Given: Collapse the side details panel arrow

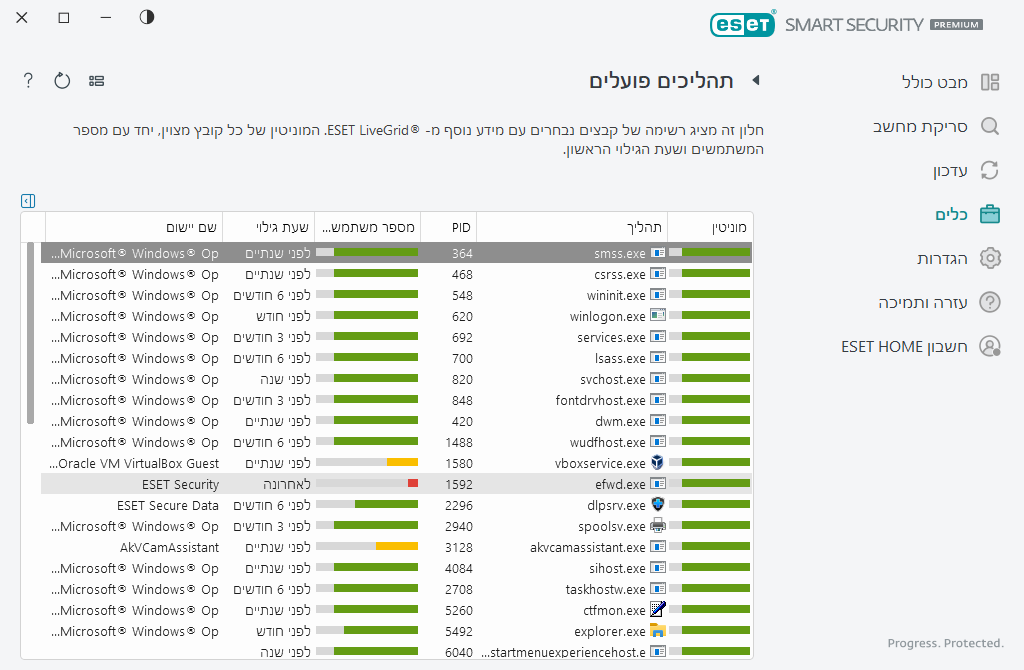Looking at the screenshot, I should point(28,201).
